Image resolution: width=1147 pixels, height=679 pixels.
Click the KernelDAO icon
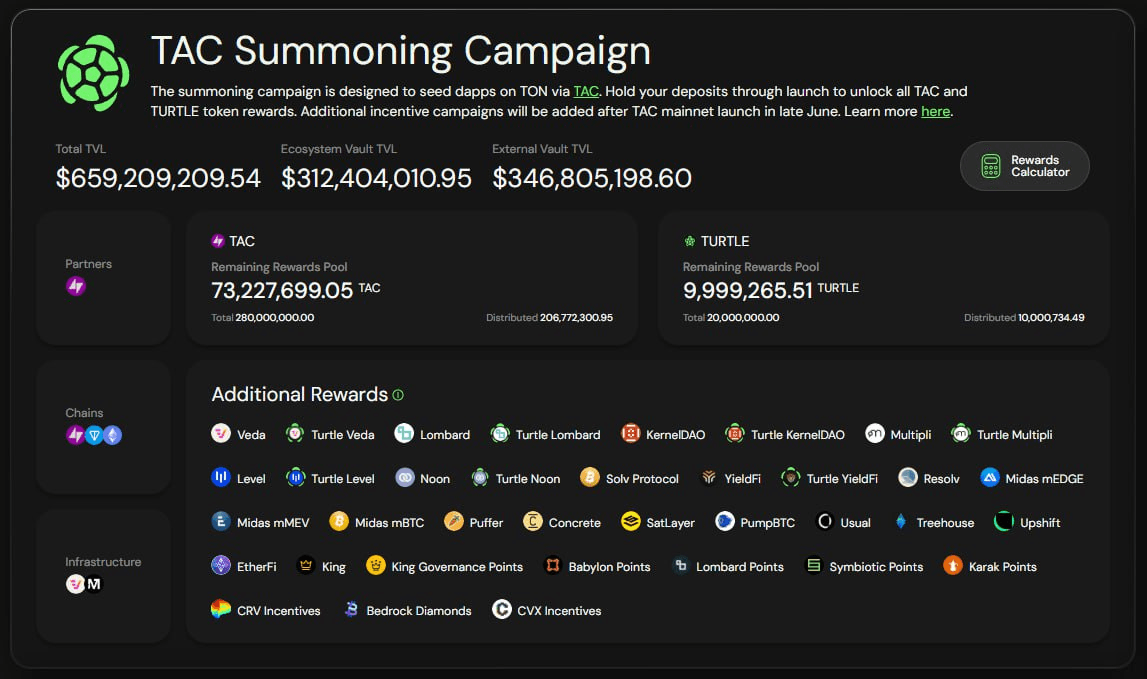tap(631, 434)
